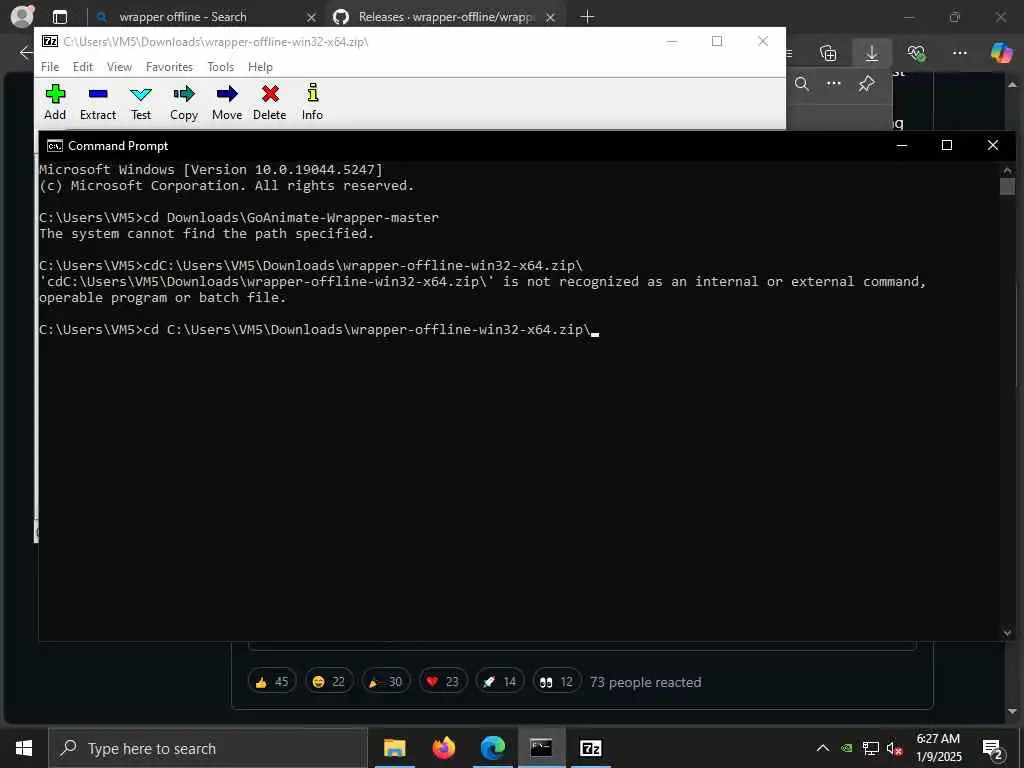Click the Command Prompt title bar icon
This screenshot has height=768, width=1024.
55,146
